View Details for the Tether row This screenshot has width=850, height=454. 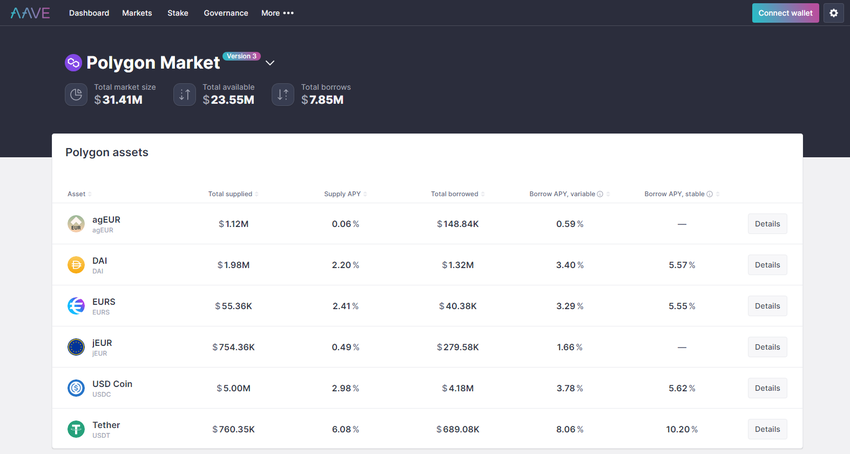point(767,429)
